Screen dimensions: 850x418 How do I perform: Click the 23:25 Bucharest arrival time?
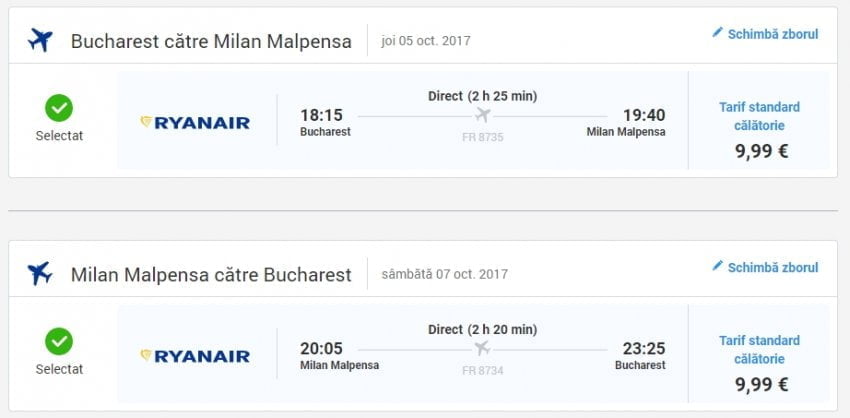click(x=644, y=348)
